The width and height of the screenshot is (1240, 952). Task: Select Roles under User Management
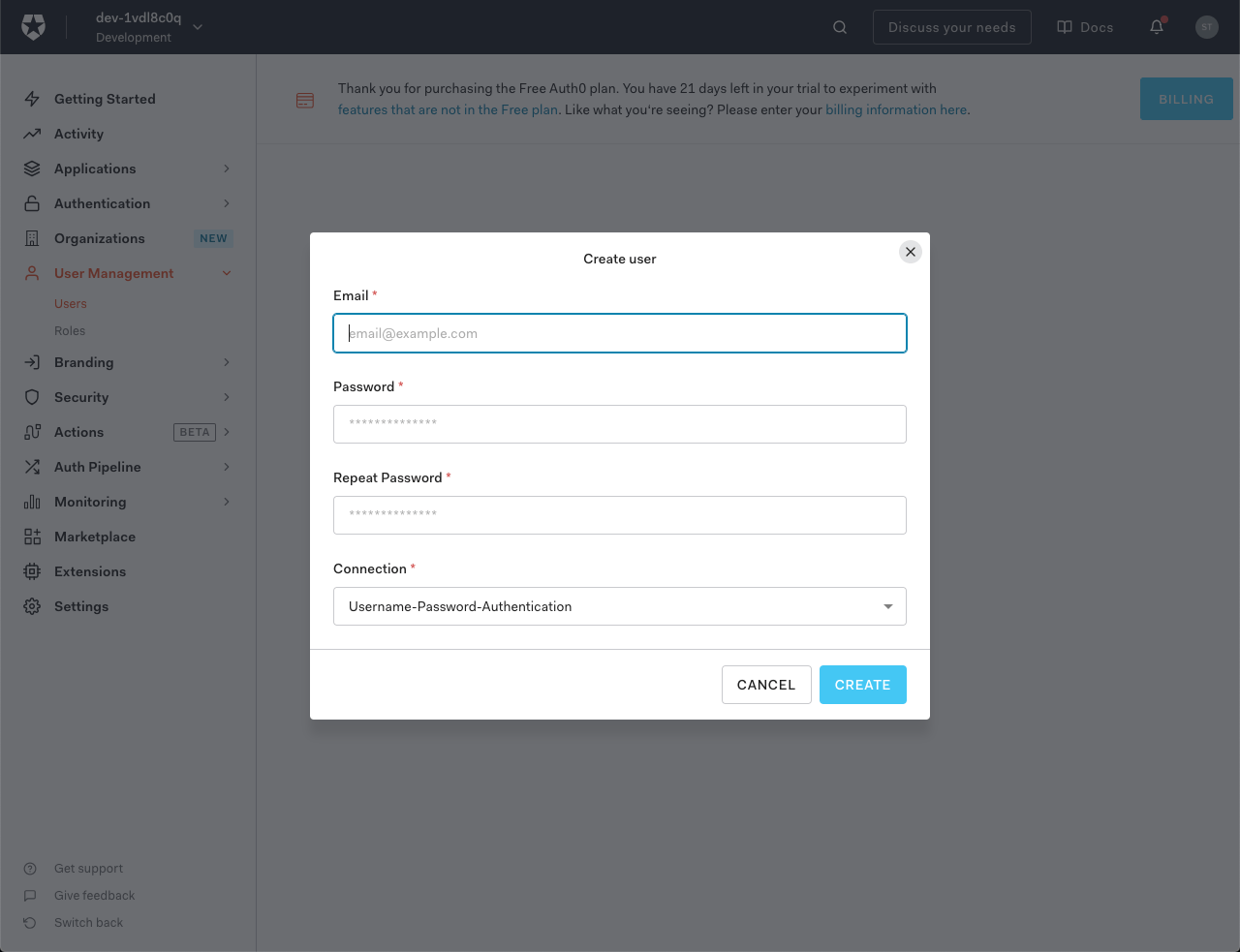pyautogui.click(x=70, y=330)
